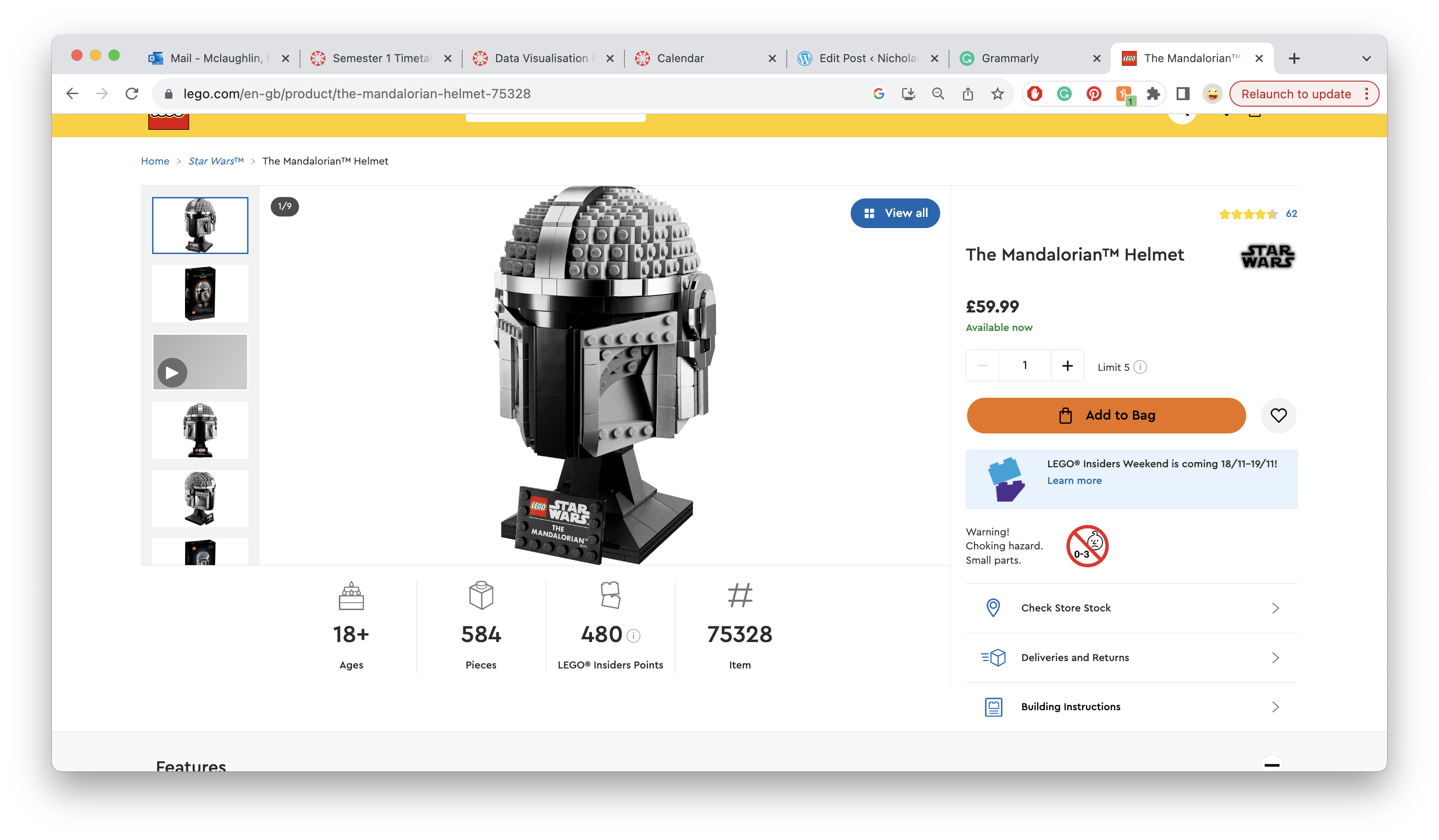Switch to the Grammarly tab
Image resolution: width=1439 pixels, height=840 pixels.
(x=1010, y=58)
